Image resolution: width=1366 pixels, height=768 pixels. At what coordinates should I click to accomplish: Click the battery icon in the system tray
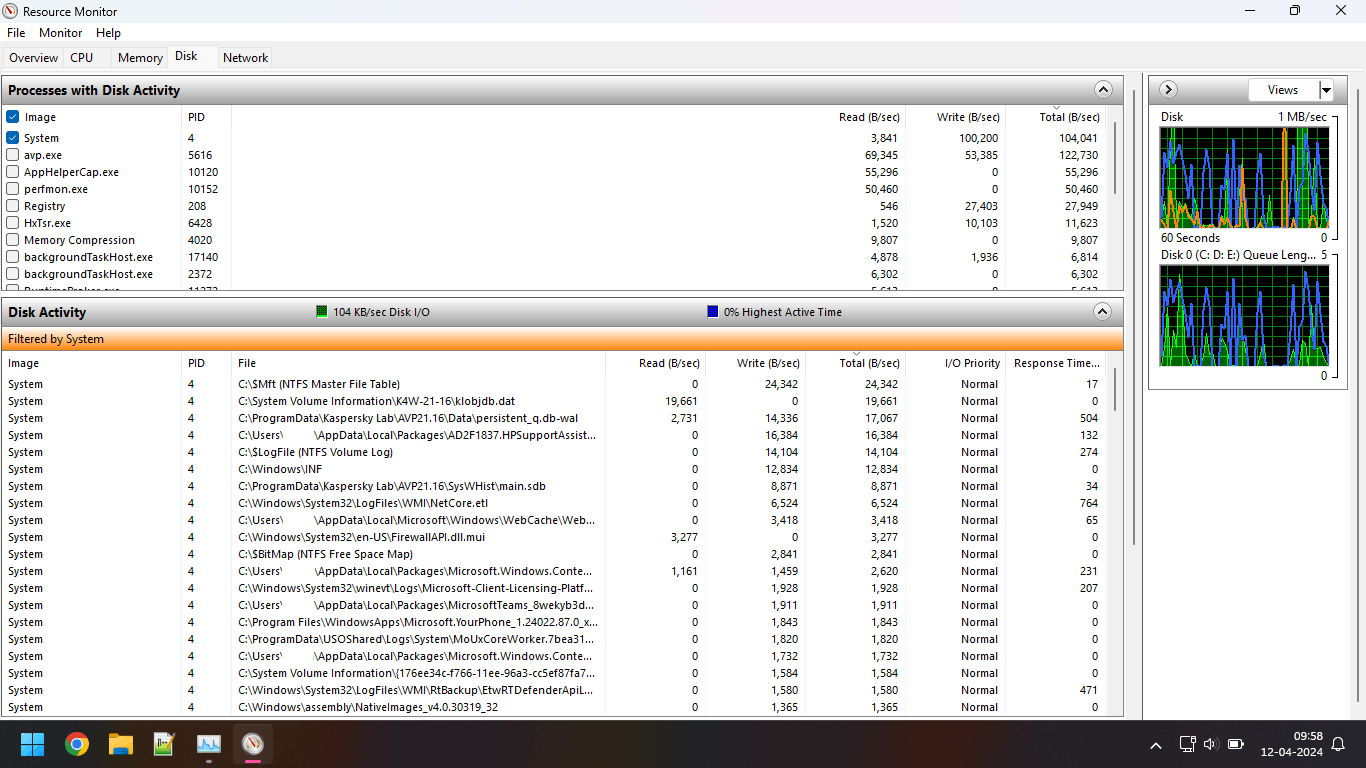point(1236,744)
